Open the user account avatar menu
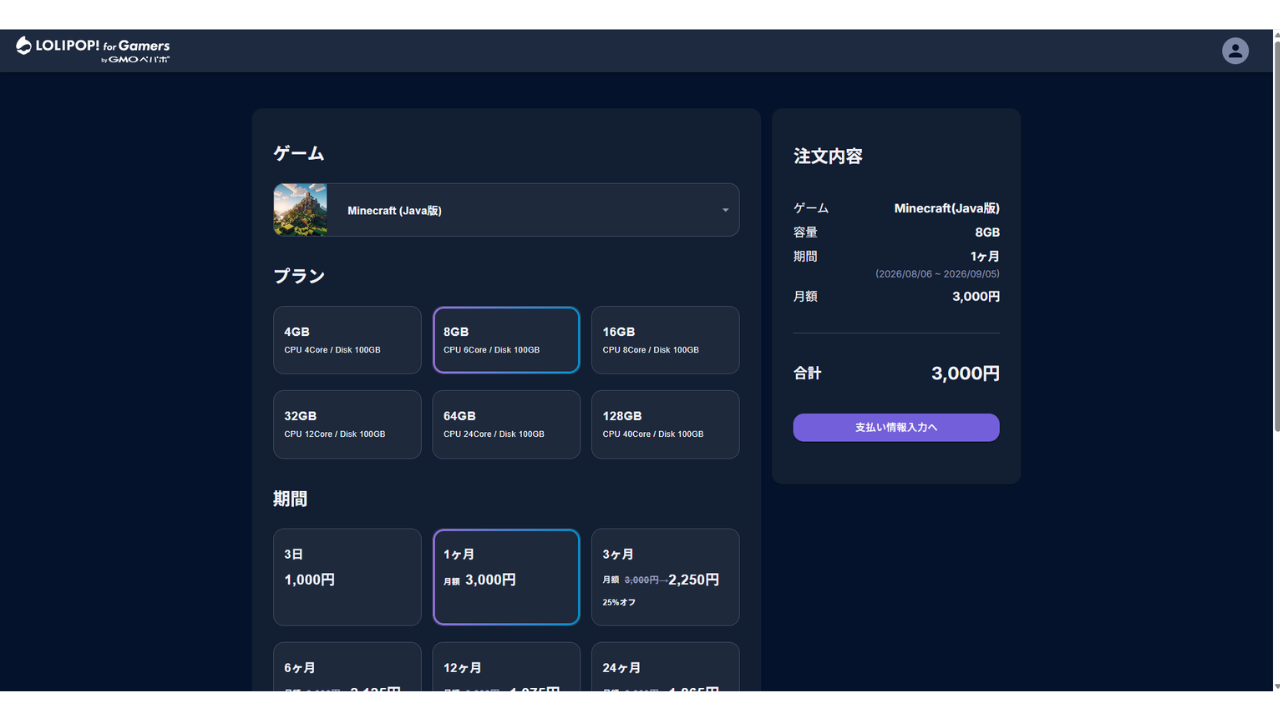Screen dimensions: 1280x720 (1235, 51)
